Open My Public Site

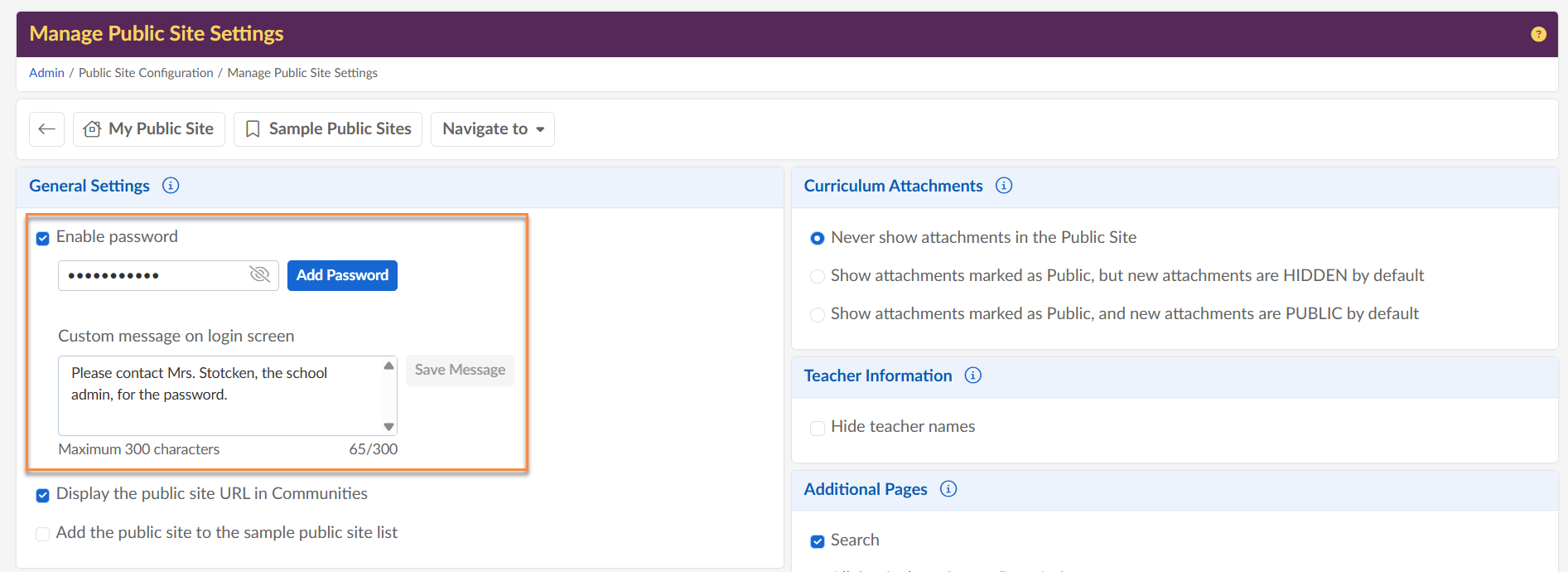[x=149, y=129]
